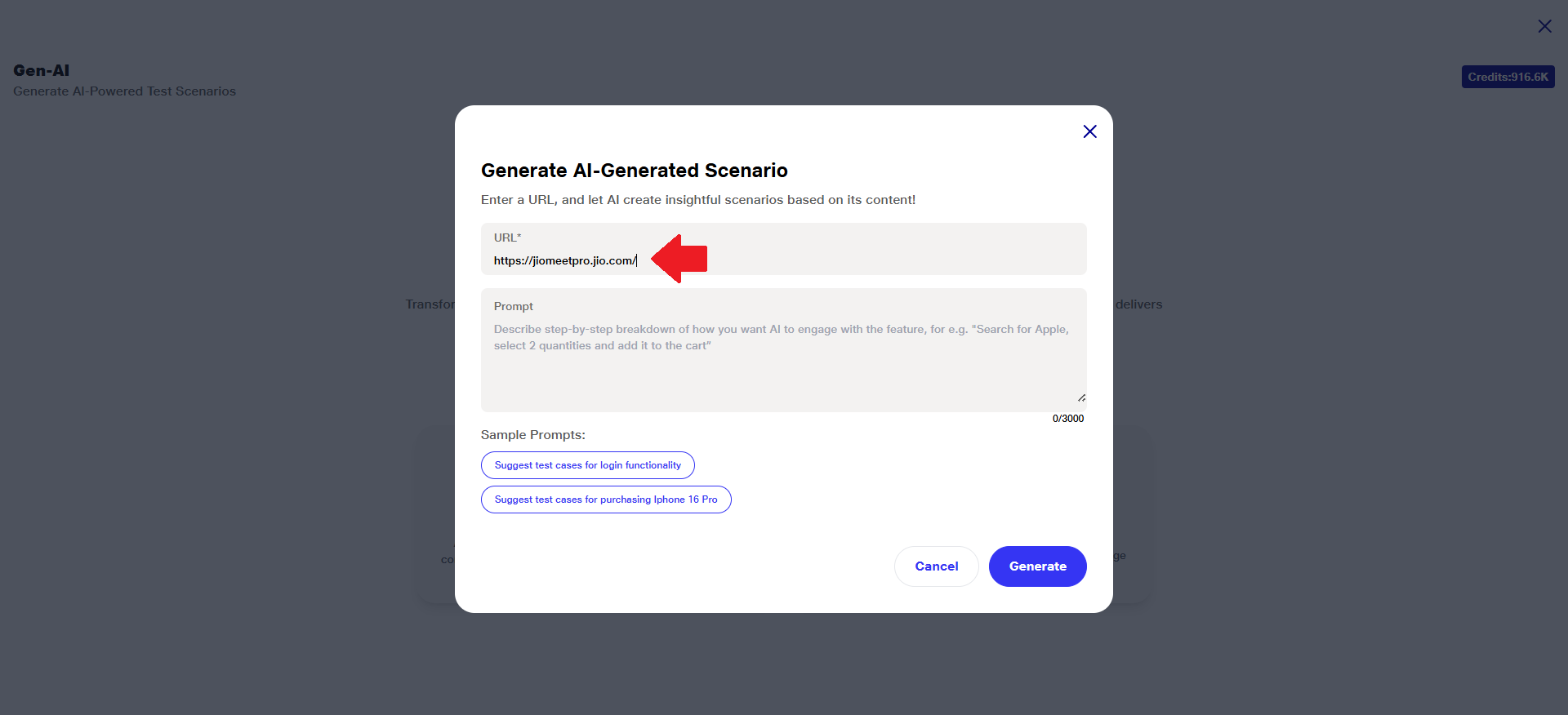Click the dimmed 'delivers' text behind dialog
Screen dimensions: 1568x715
coord(1138,304)
